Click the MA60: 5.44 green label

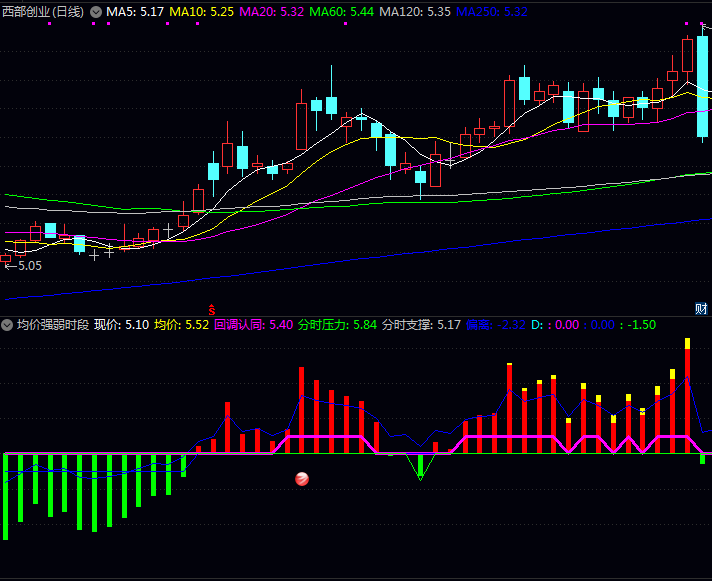point(342,12)
